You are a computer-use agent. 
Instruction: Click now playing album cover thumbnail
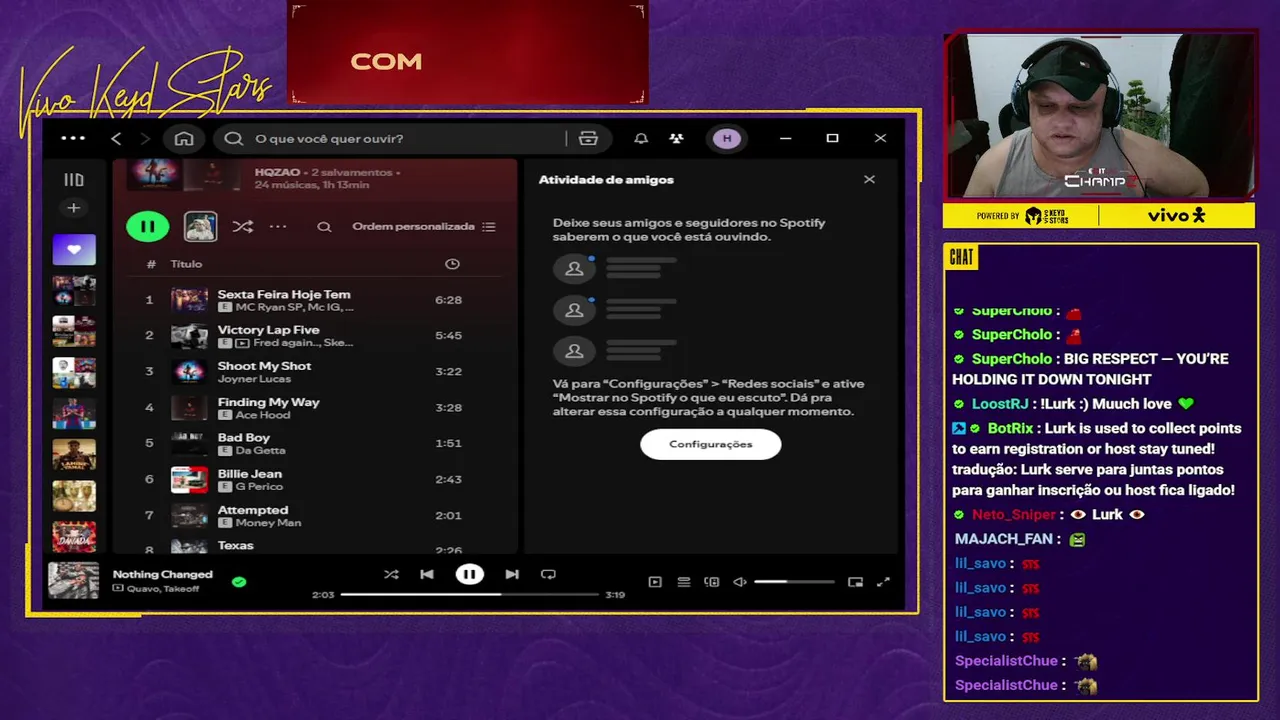(x=74, y=580)
